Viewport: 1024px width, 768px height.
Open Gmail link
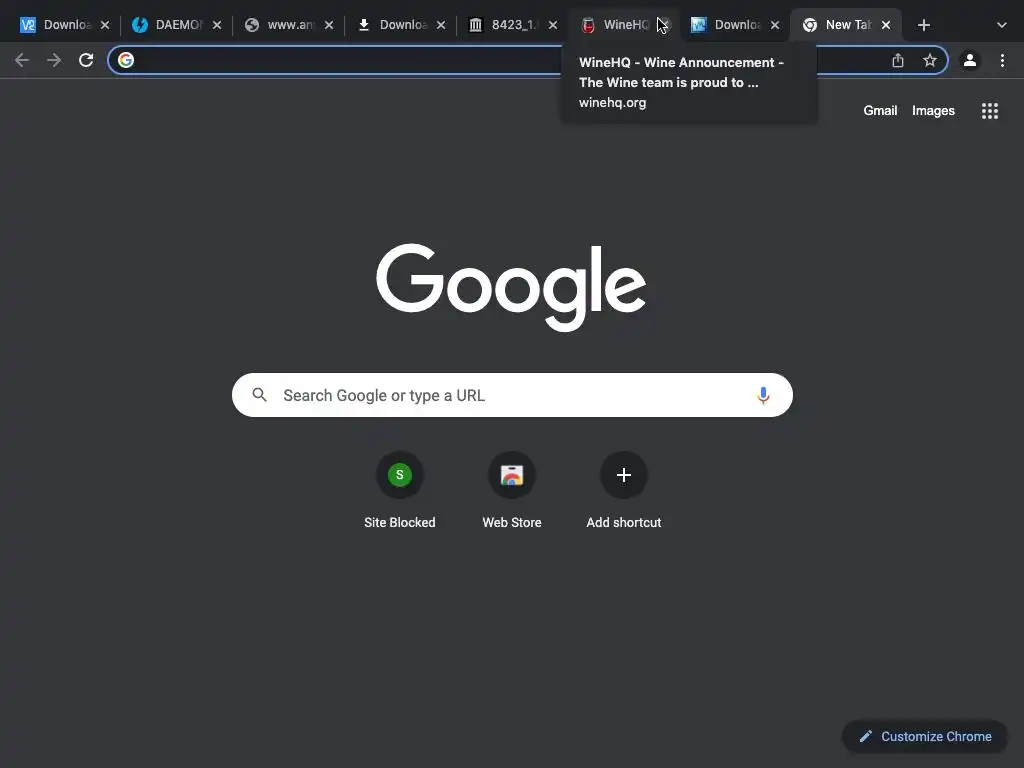[880, 110]
